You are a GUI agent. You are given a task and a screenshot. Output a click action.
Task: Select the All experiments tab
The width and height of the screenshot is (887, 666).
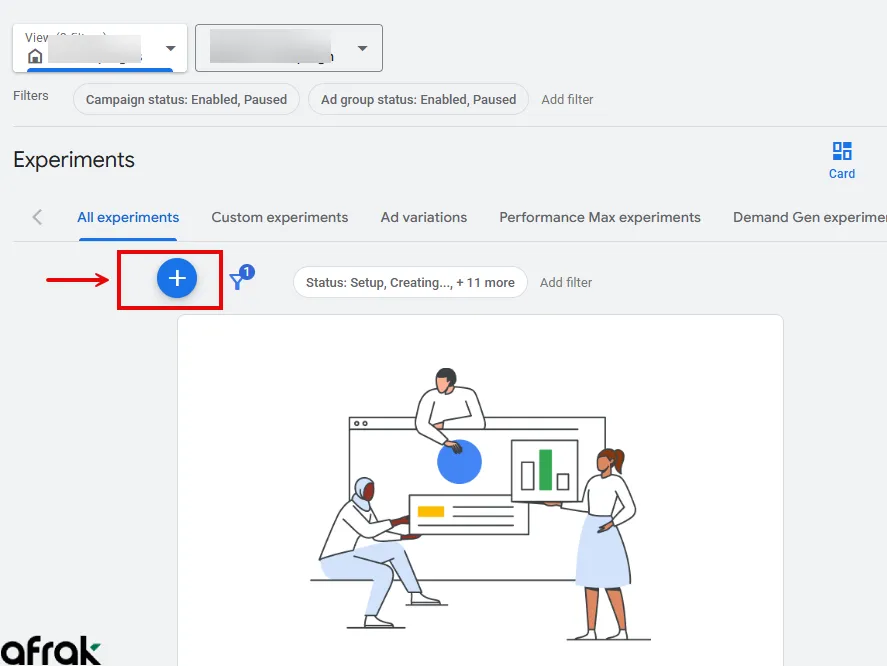tap(128, 217)
